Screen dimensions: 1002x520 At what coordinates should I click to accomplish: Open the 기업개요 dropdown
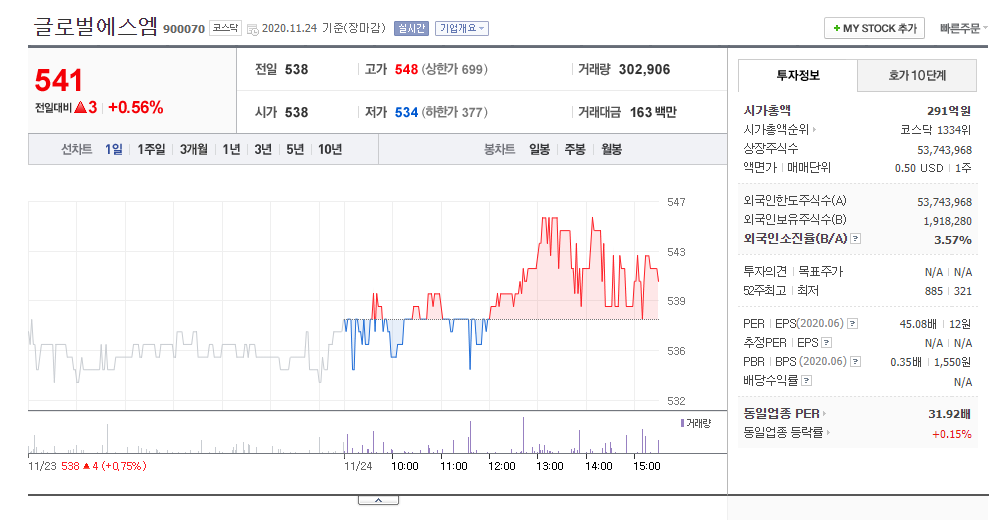click(462, 29)
